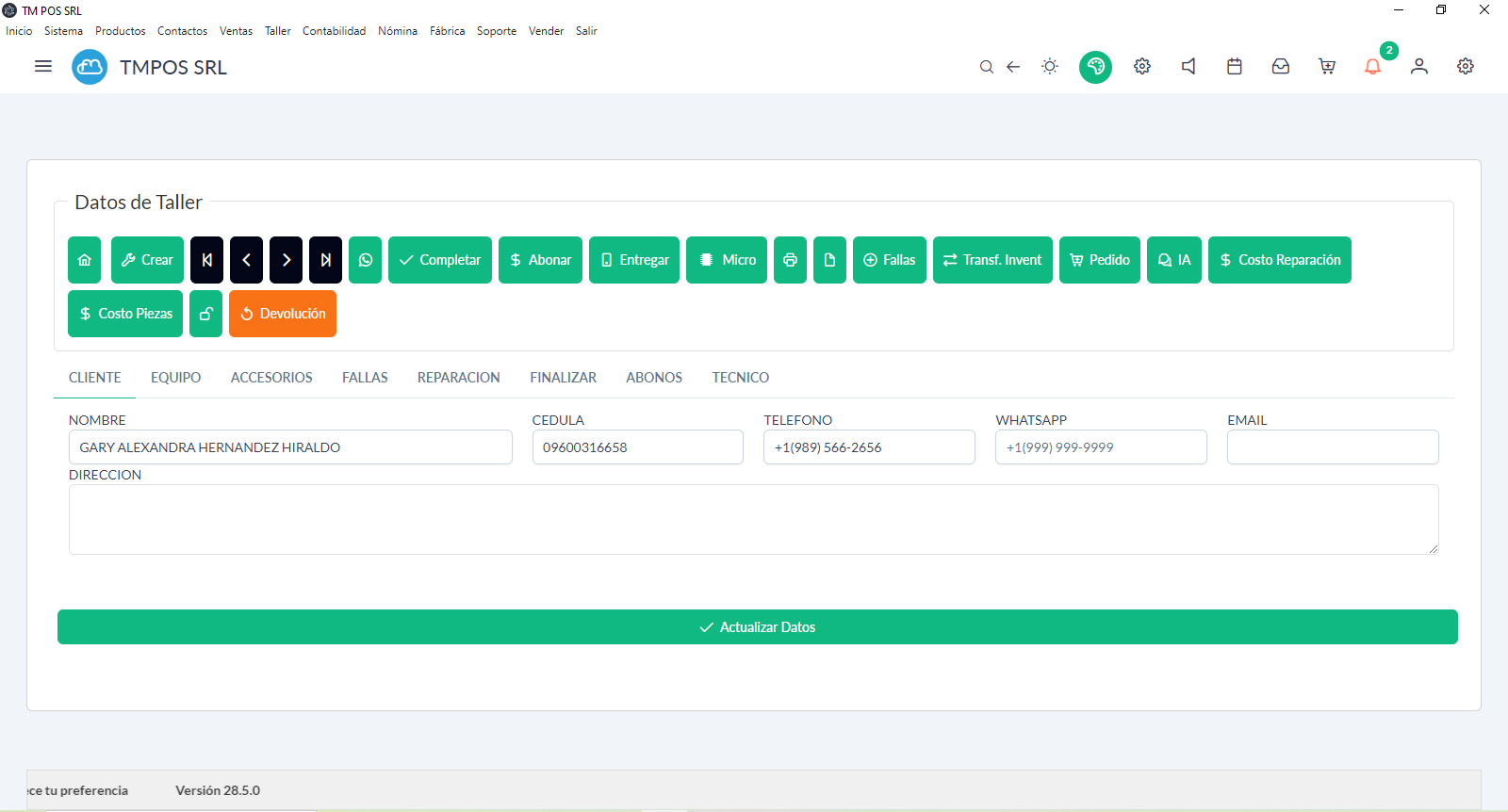Click the TMPOS cloud logo
This screenshot has height=812, width=1508.
90,67
